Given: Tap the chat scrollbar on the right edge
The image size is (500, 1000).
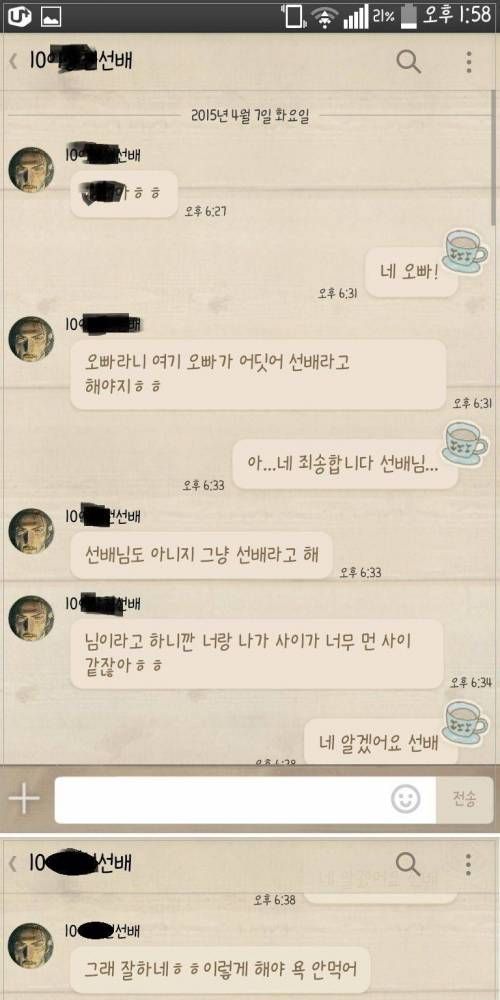Looking at the screenshot, I should coord(495,156).
